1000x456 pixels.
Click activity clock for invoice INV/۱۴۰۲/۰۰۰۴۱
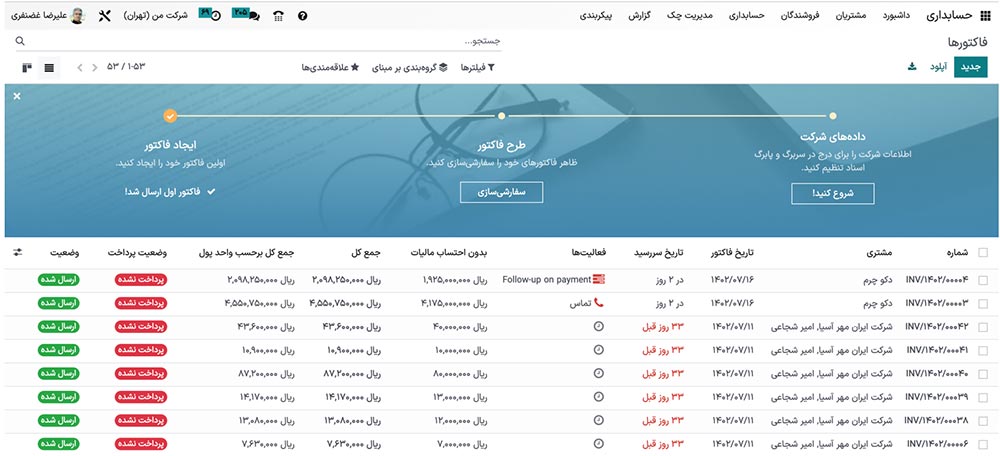[598, 349]
